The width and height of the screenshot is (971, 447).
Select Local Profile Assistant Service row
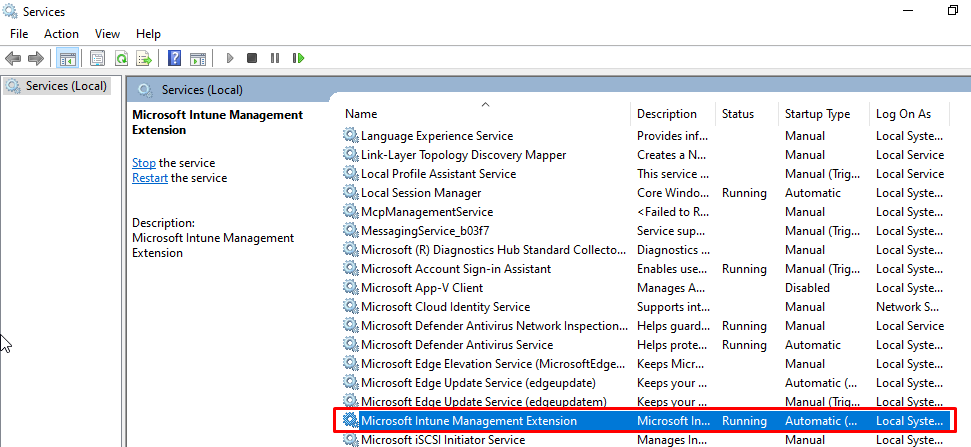click(646, 174)
